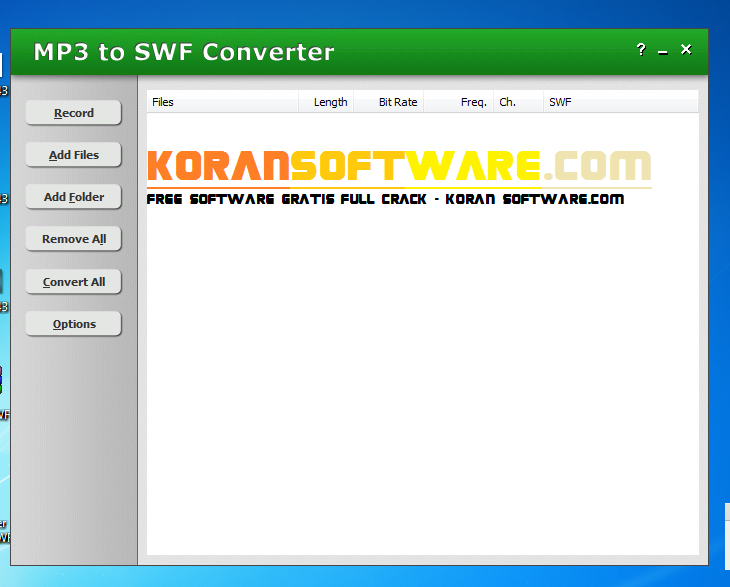Open the Options settings
730x587 pixels.
coord(74,324)
